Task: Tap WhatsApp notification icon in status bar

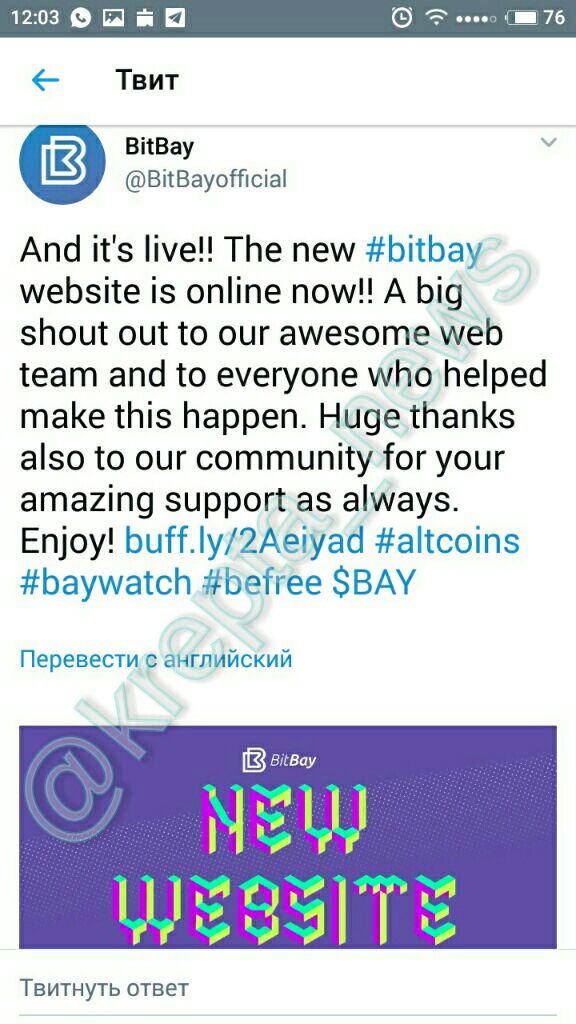Action: pos(81,17)
